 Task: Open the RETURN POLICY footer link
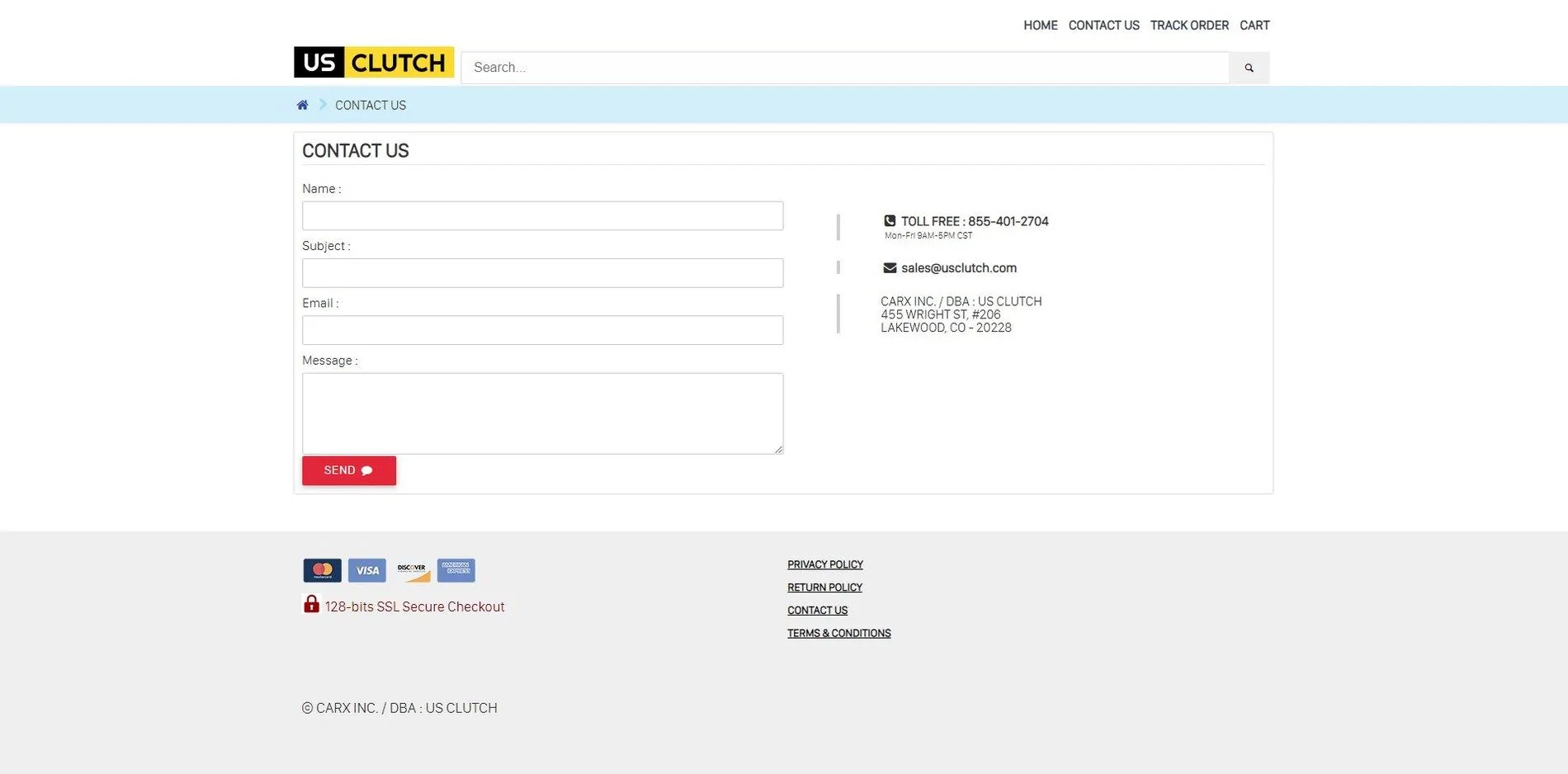point(824,588)
